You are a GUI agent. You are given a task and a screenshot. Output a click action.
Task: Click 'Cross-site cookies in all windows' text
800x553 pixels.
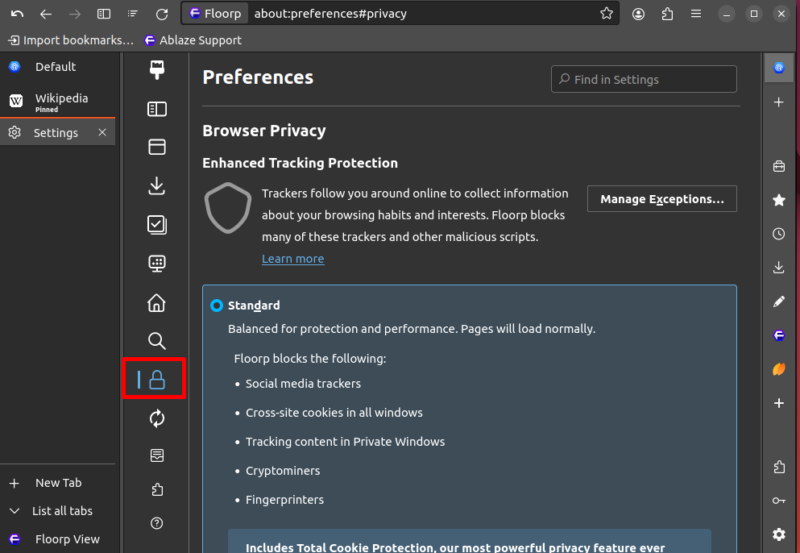click(334, 413)
